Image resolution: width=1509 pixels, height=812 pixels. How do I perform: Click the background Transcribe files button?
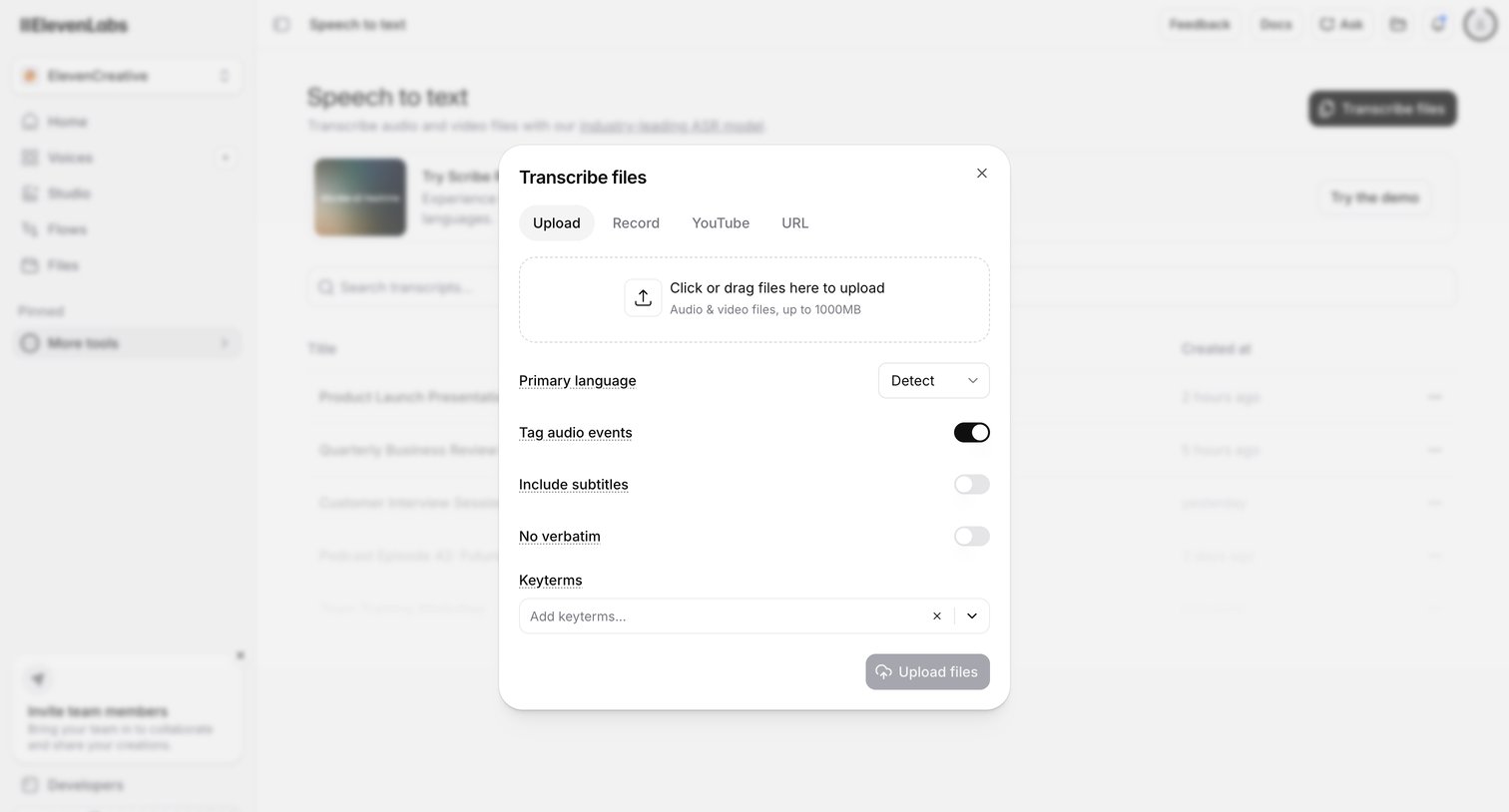coord(1383,109)
